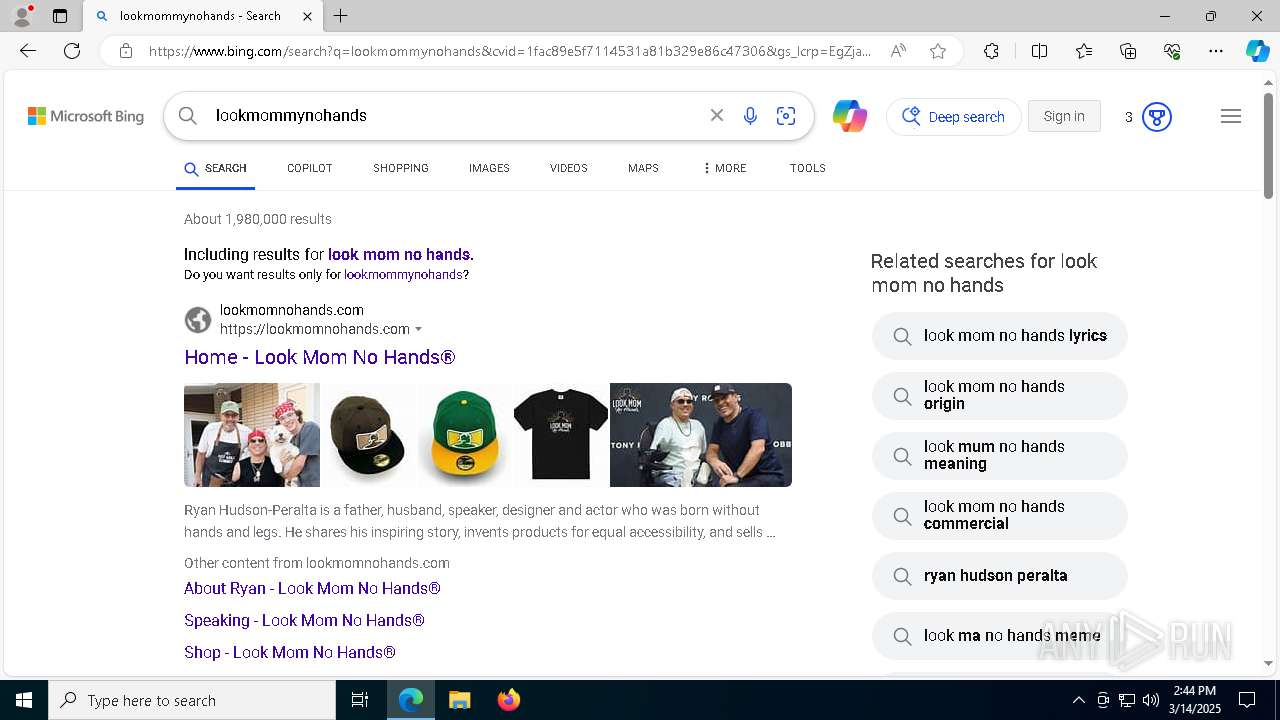Open Task View on taskbar
This screenshot has width=1280, height=720.
point(360,700)
